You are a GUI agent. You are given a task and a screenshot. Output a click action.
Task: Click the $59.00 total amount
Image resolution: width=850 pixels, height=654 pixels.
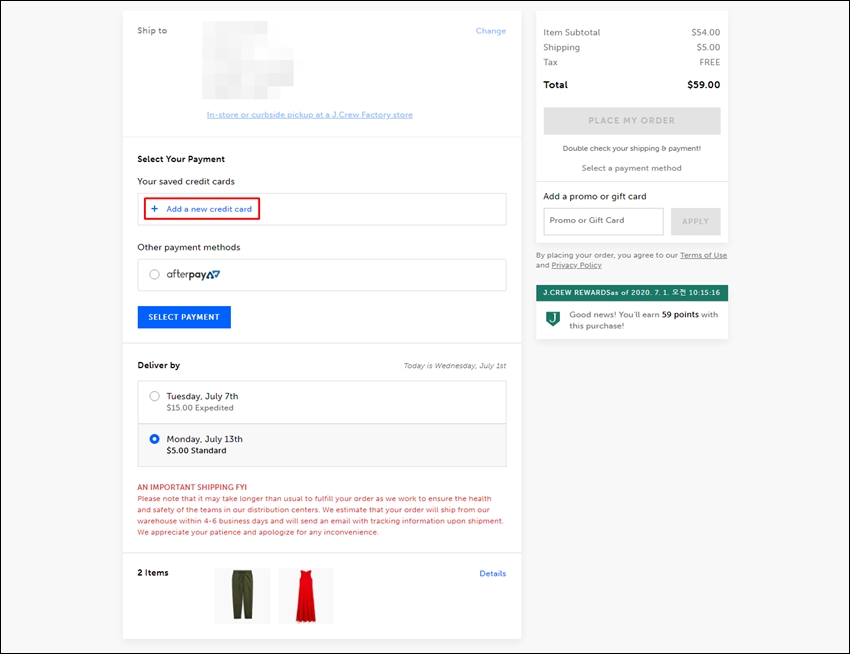[704, 85]
